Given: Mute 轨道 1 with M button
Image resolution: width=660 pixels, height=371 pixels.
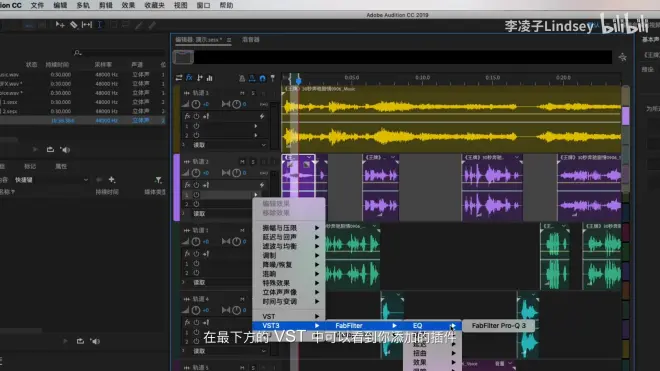Looking at the screenshot, I should [242, 93].
